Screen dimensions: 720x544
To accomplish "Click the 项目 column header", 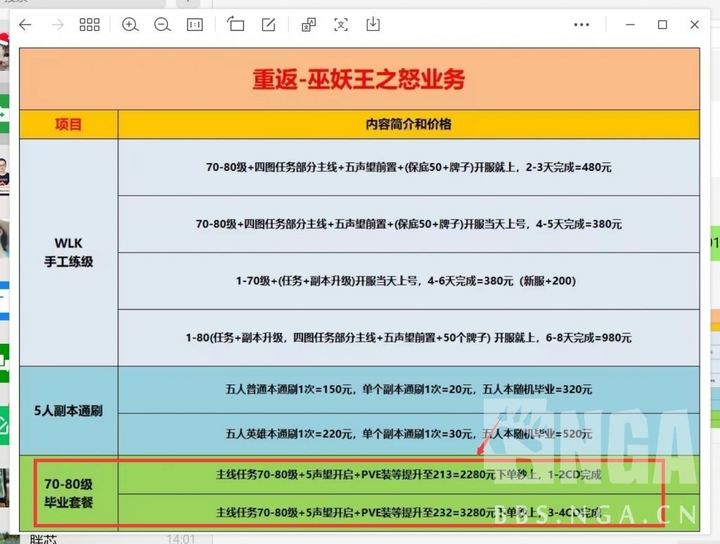I will [x=68, y=124].
